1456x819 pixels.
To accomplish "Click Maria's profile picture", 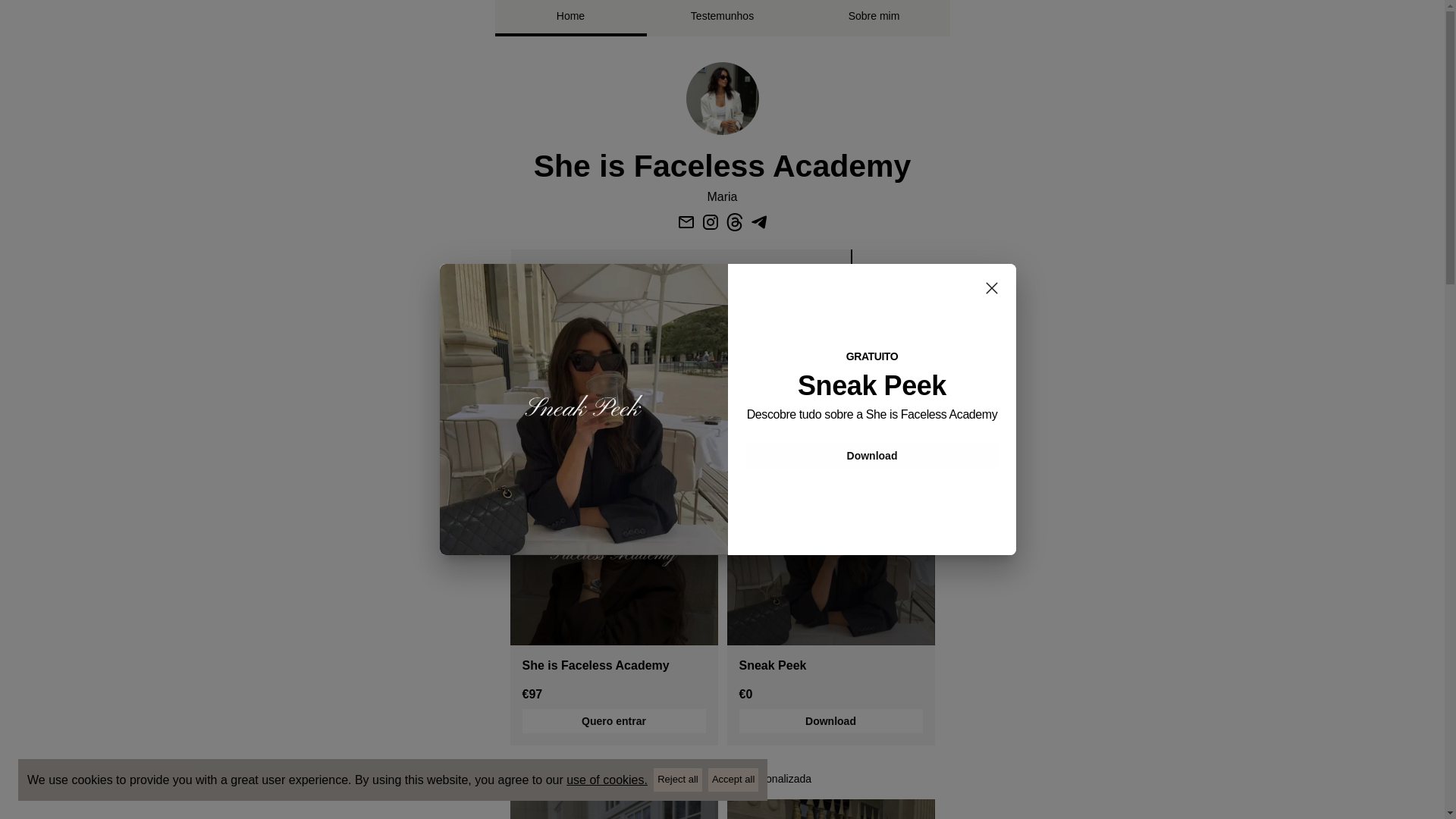I will click(x=722, y=99).
